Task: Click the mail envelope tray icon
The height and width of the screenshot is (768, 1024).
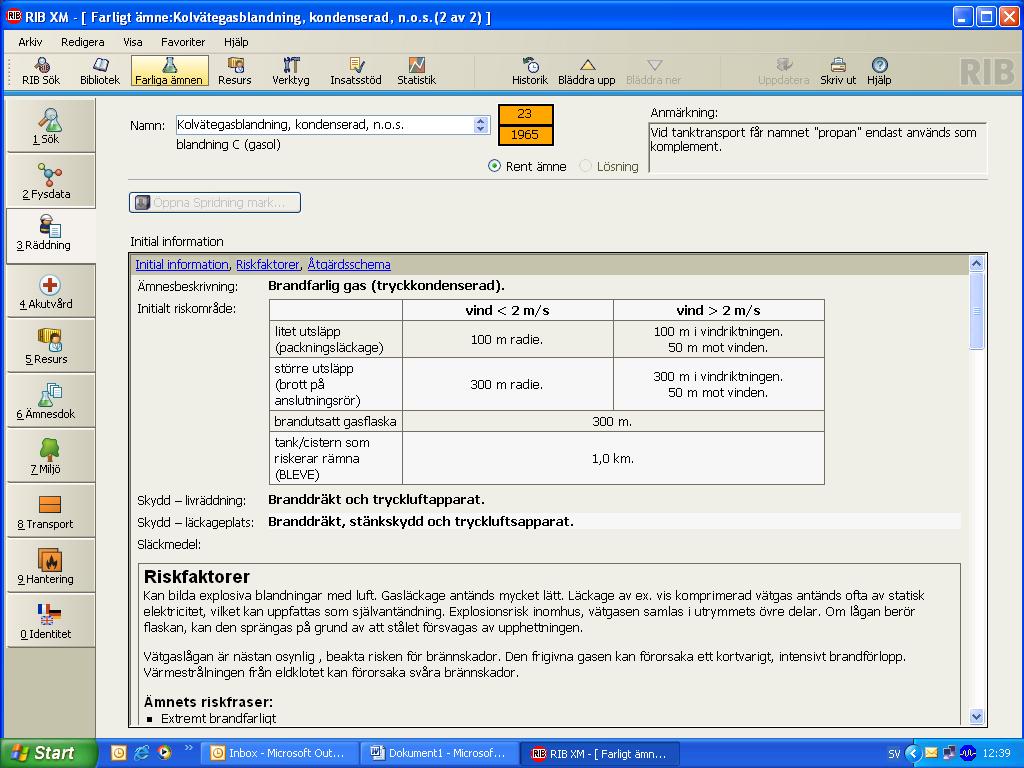Action: [931, 753]
